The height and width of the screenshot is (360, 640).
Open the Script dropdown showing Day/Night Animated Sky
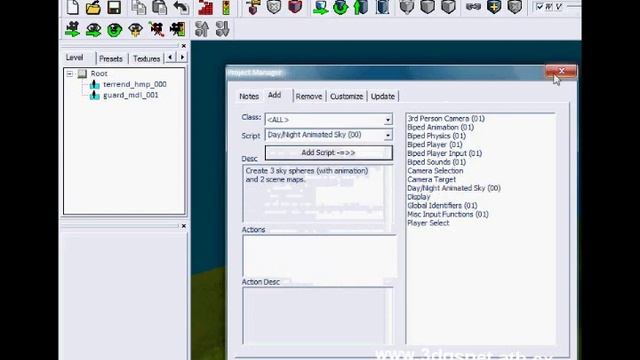click(x=329, y=135)
